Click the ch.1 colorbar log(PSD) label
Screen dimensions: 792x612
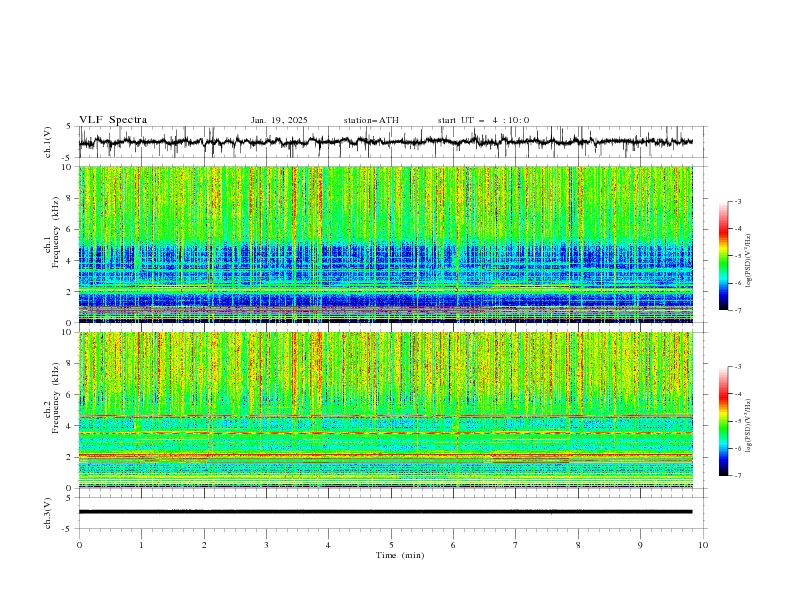click(x=748, y=261)
